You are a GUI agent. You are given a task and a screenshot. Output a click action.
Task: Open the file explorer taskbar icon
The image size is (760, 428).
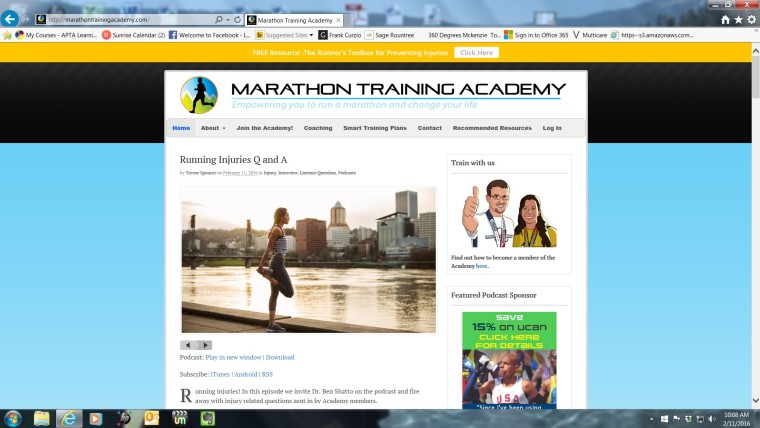click(42, 419)
